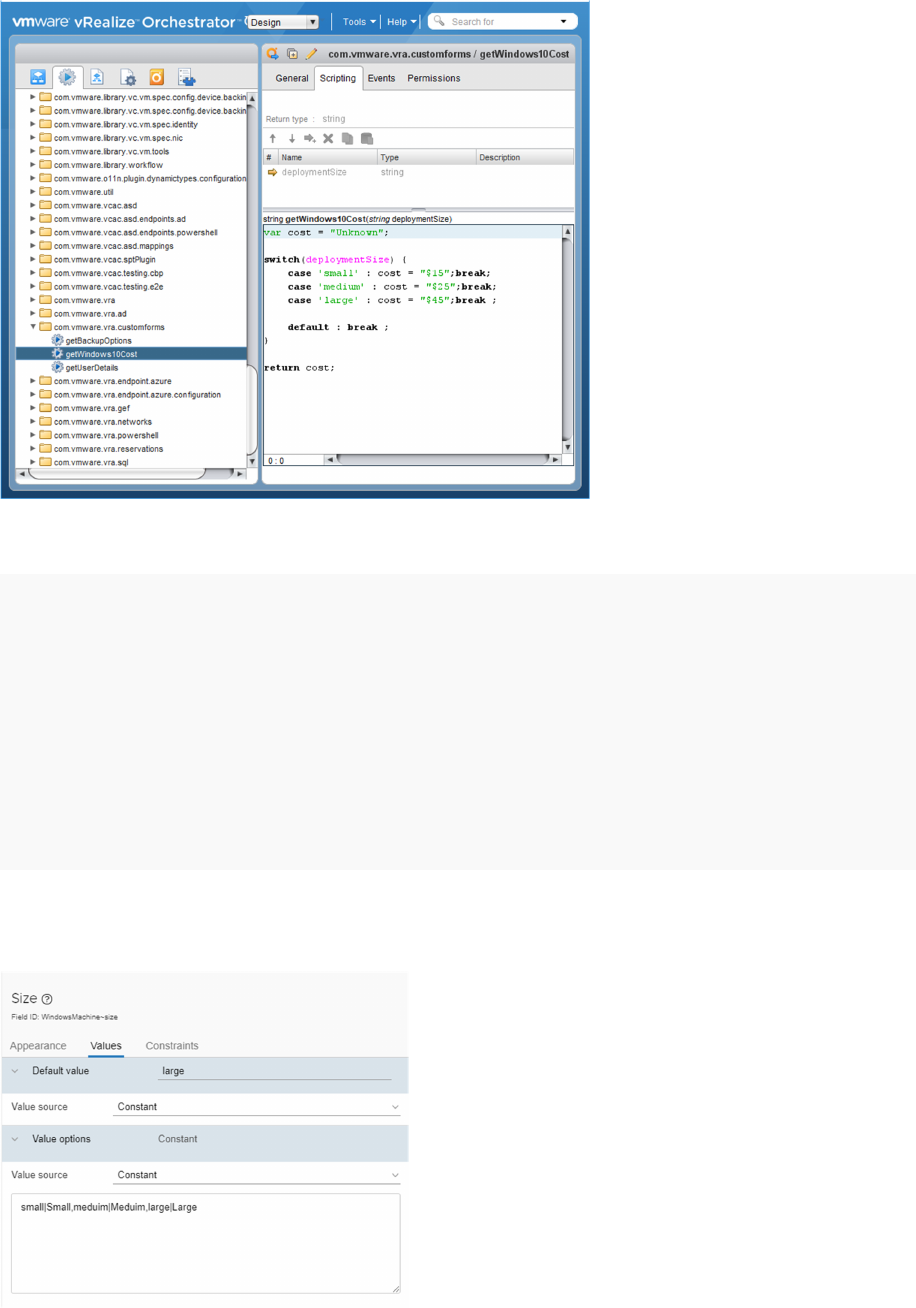Switch to the Events tab
This screenshot has height=1308, width=916.
tap(381, 78)
